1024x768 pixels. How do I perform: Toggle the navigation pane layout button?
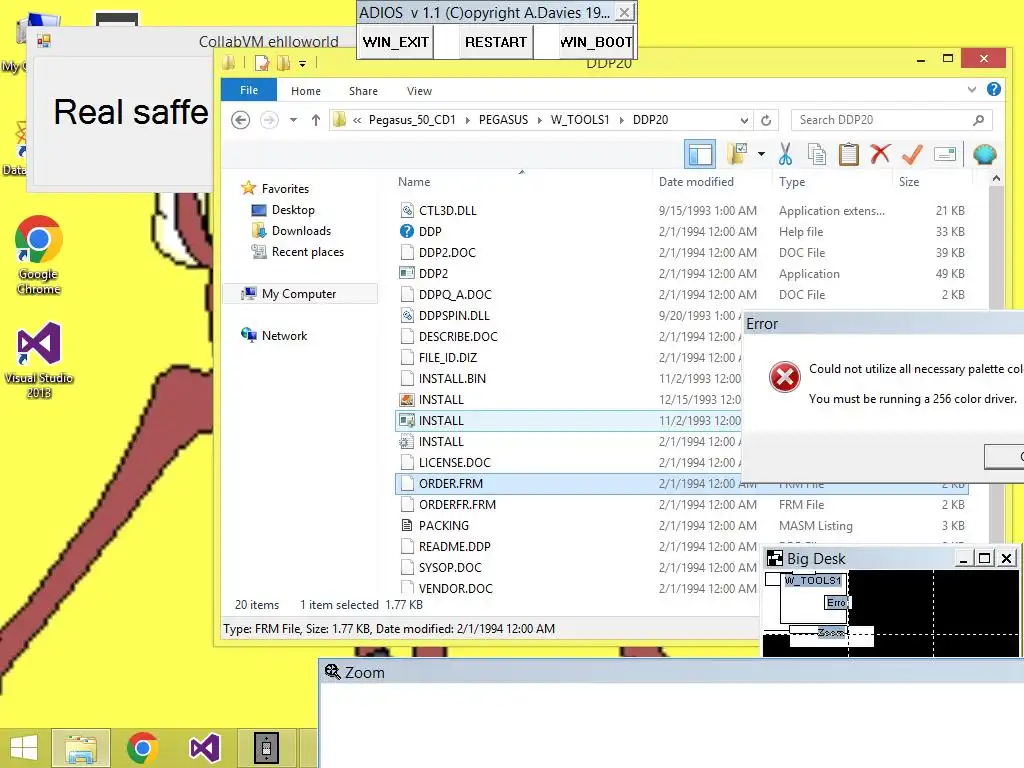[x=699, y=155]
